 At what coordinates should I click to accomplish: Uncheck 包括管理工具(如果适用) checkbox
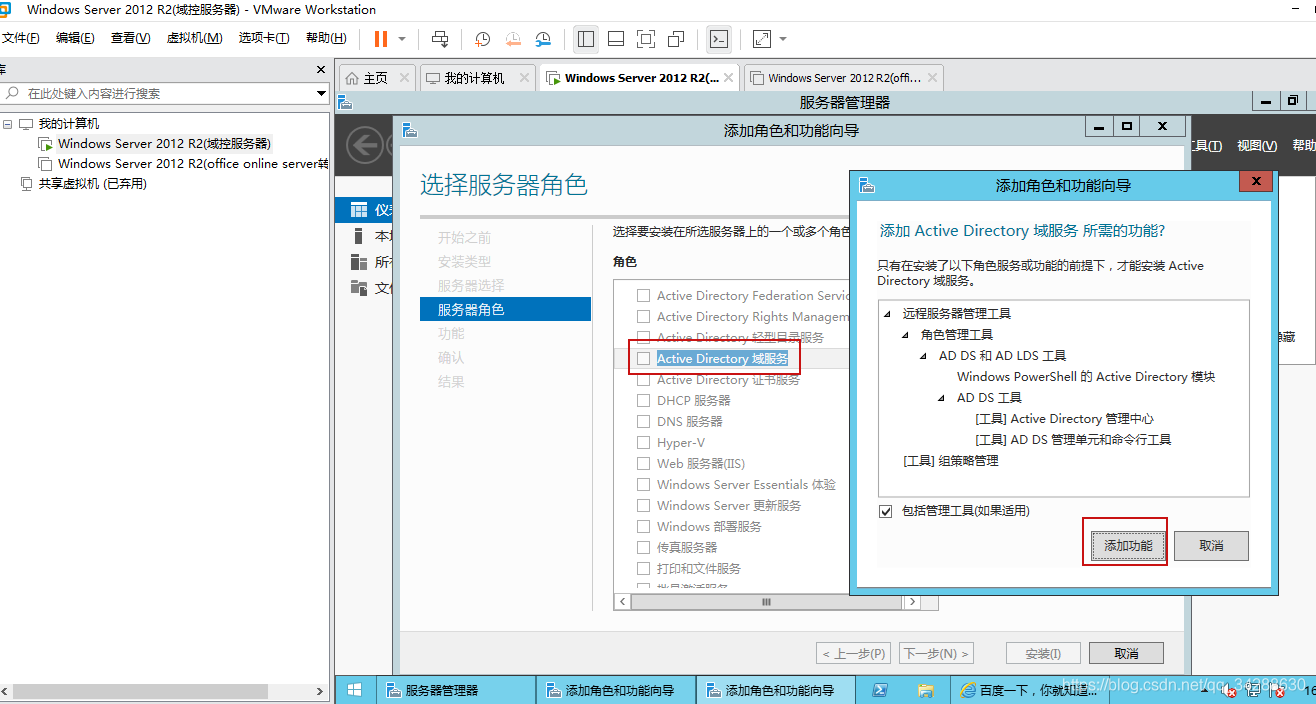point(885,511)
